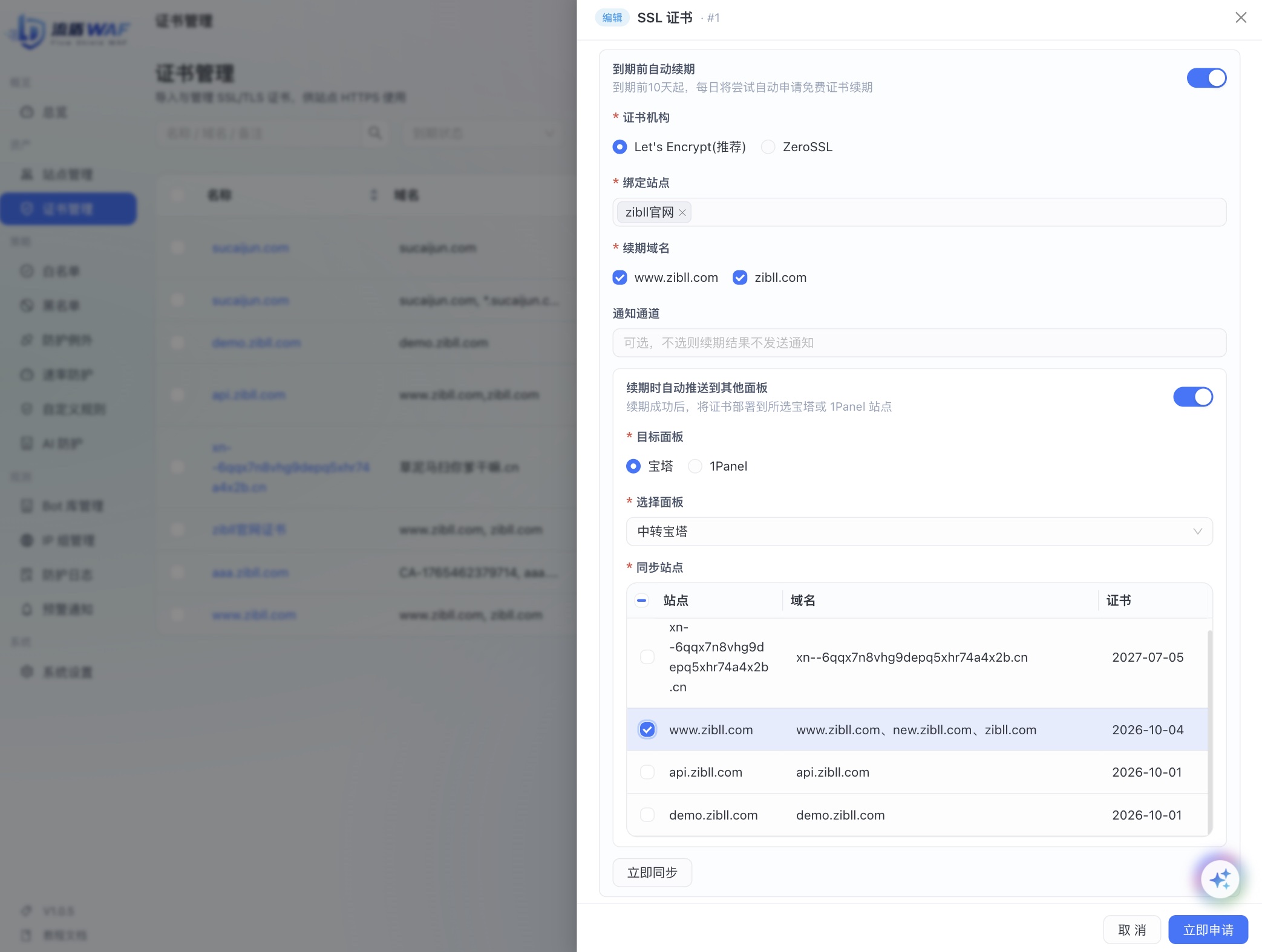This screenshot has width=1262, height=952.
Task: Disable 续期时自动推送到其他面板 switch
Action: coord(1193,397)
